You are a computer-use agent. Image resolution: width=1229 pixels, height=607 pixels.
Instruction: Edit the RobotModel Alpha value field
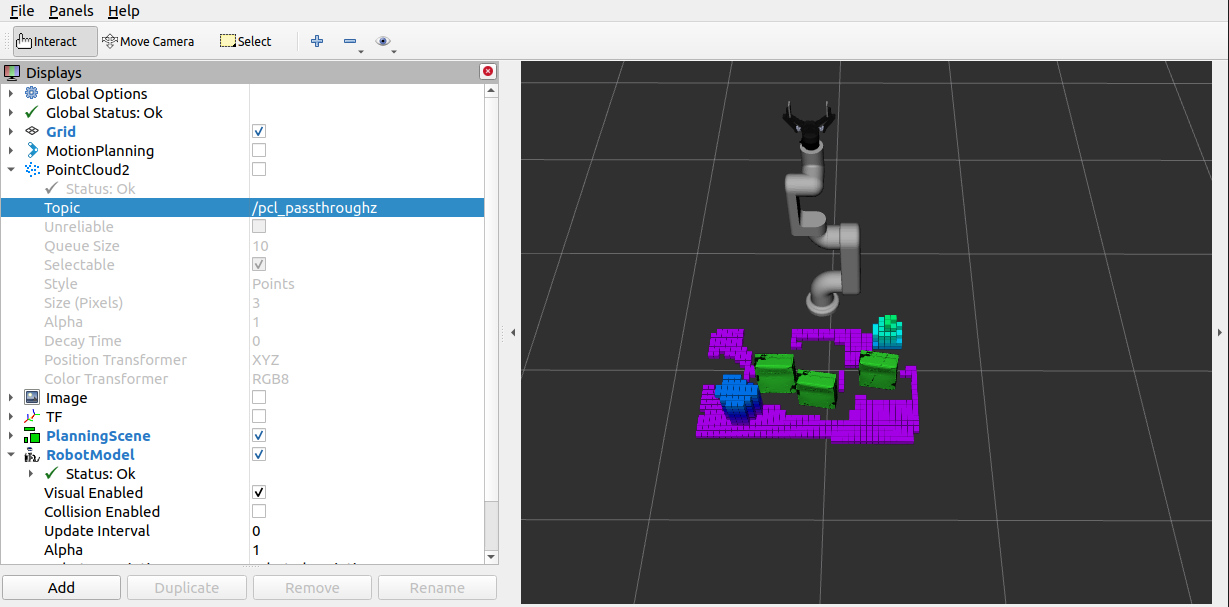pos(366,549)
